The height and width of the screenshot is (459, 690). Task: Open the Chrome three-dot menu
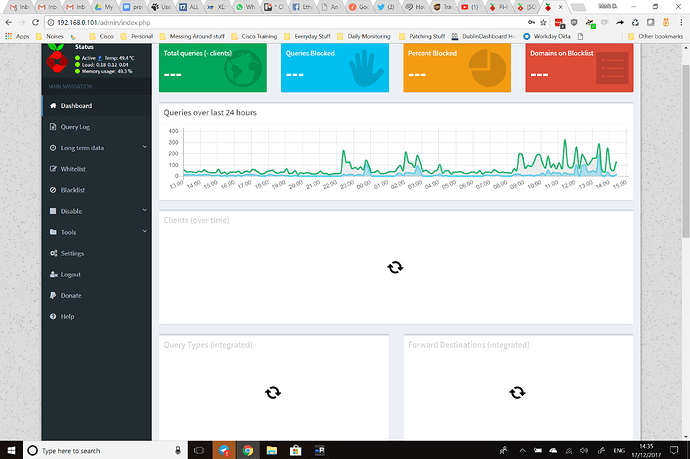(681, 22)
